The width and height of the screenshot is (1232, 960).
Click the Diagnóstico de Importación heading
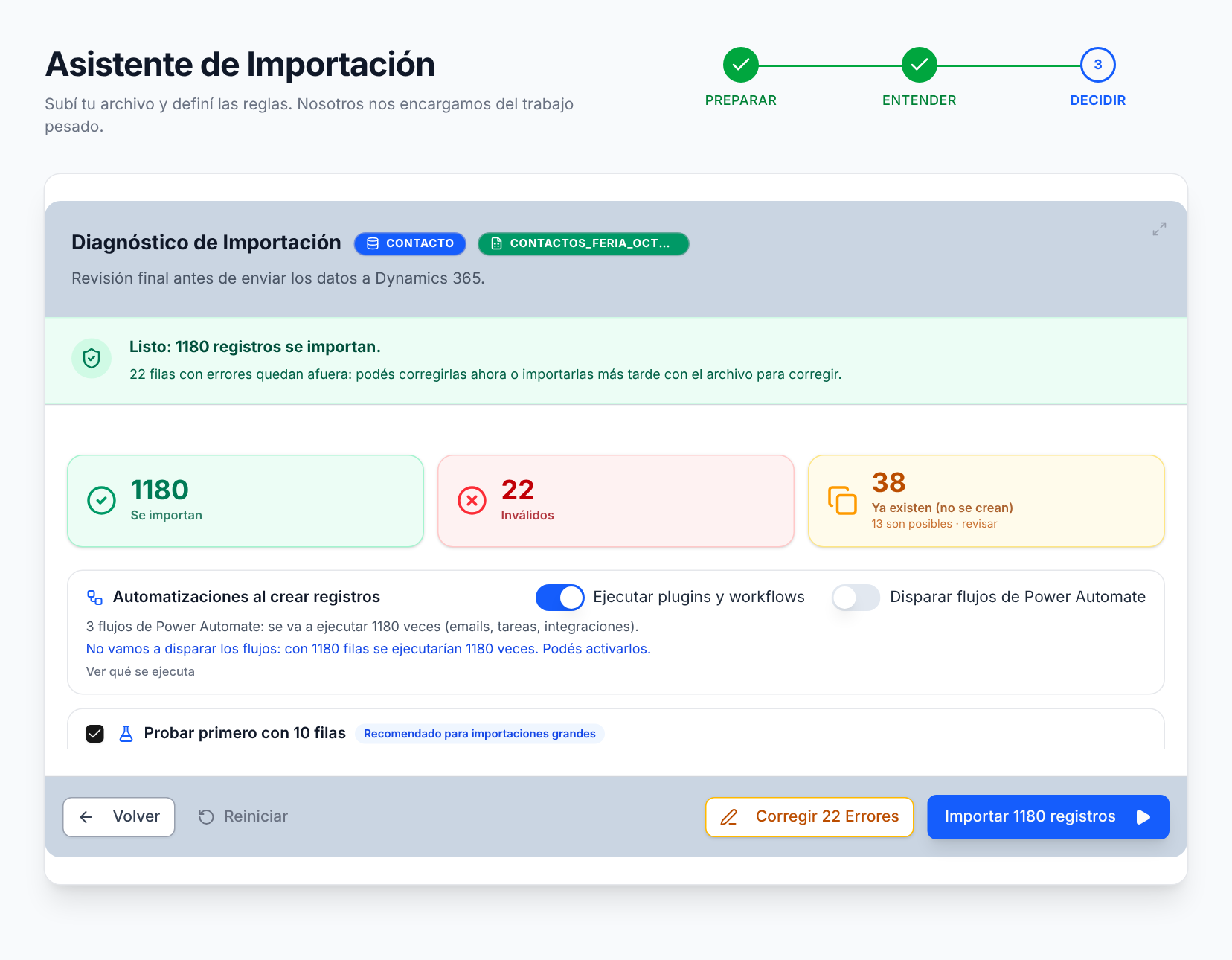(x=206, y=243)
